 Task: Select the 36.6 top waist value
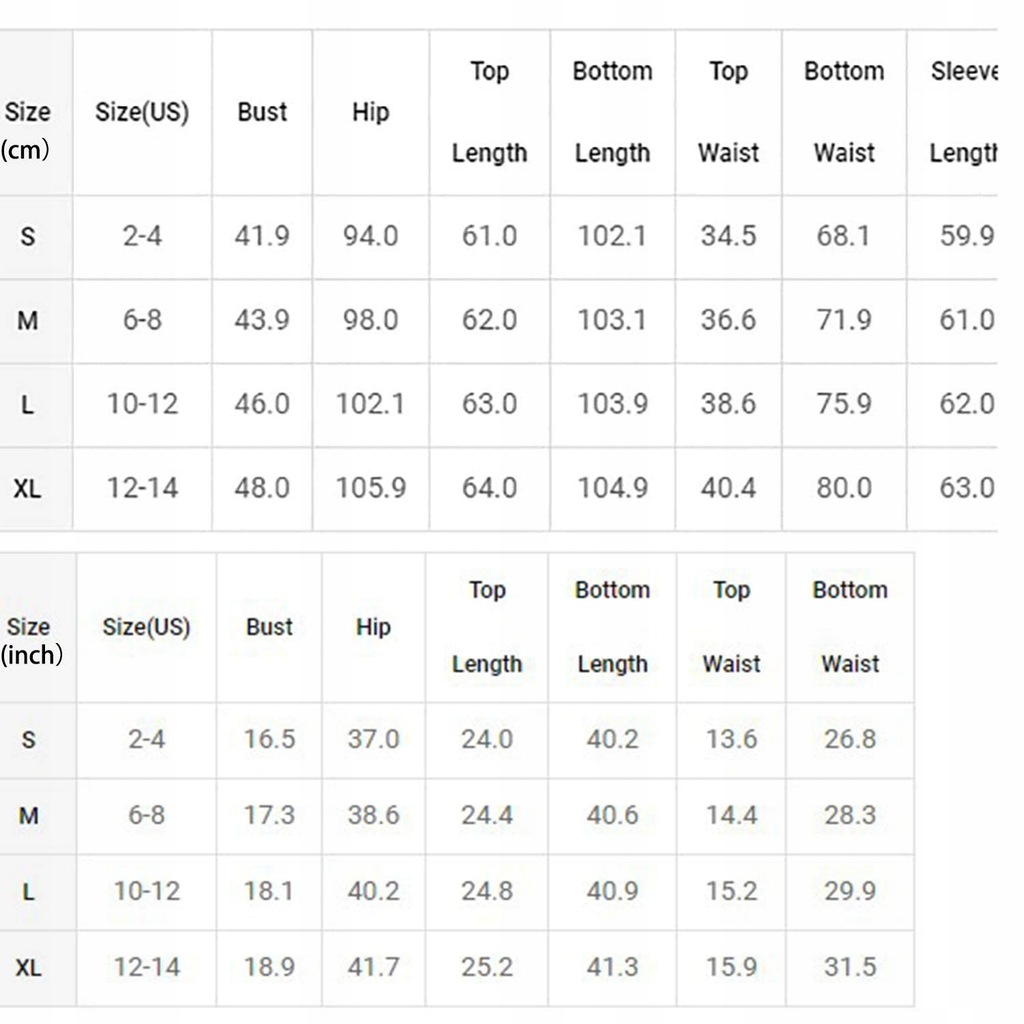click(728, 320)
